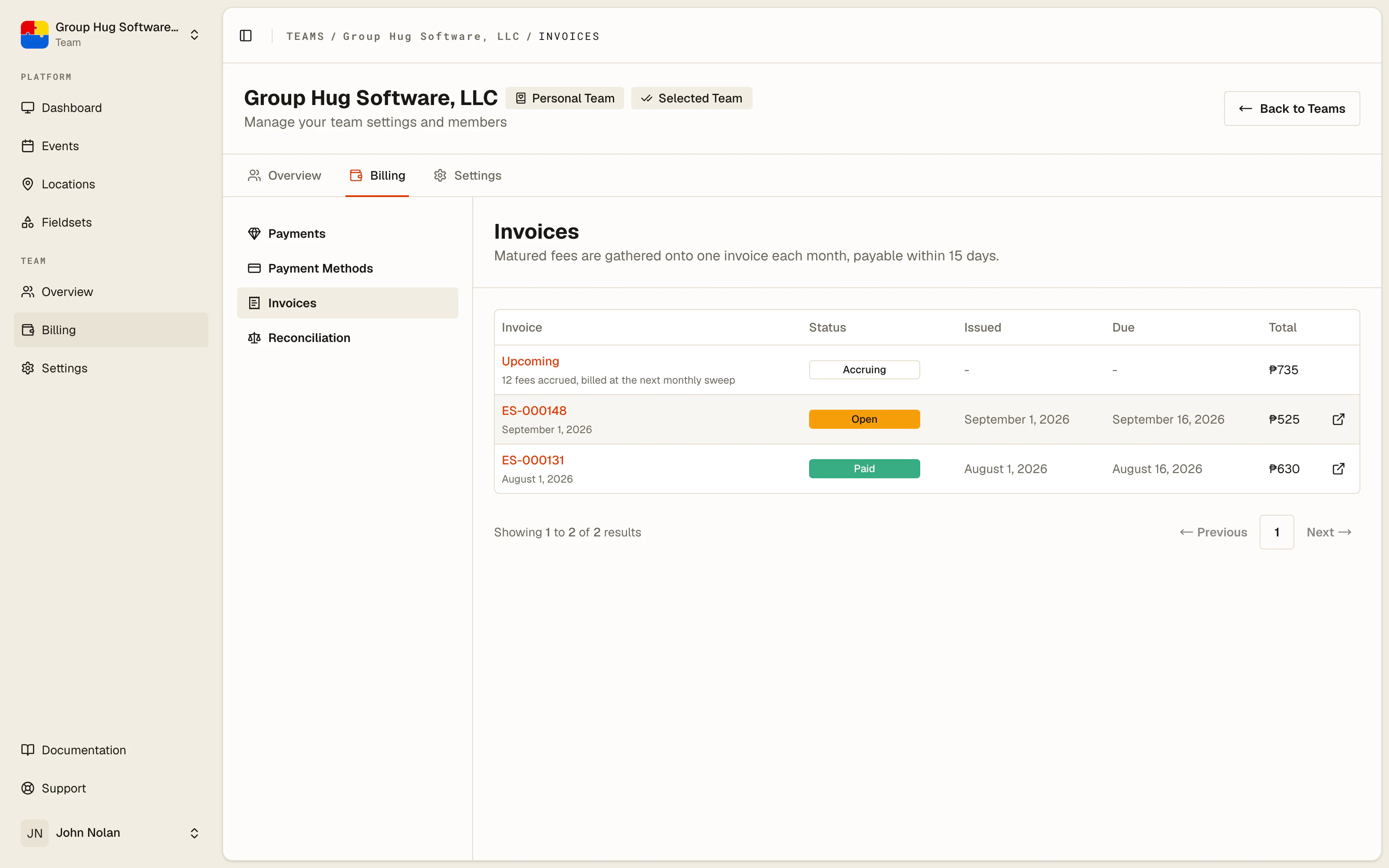1389x868 pixels.
Task: Click the Locations pin icon
Action: 27,184
